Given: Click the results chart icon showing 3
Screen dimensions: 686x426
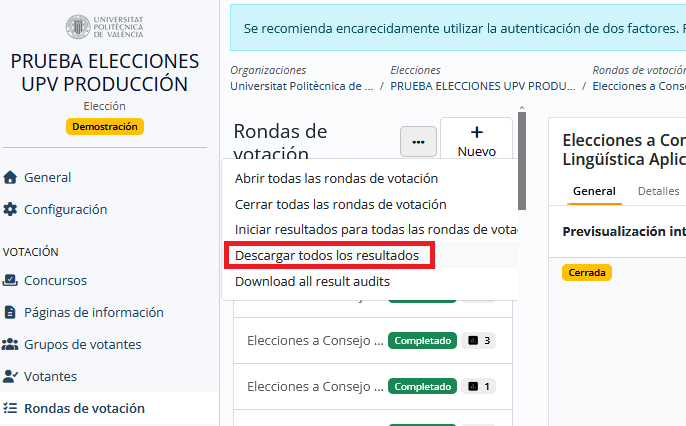Looking at the screenshot, I should [x=473, y=340].
